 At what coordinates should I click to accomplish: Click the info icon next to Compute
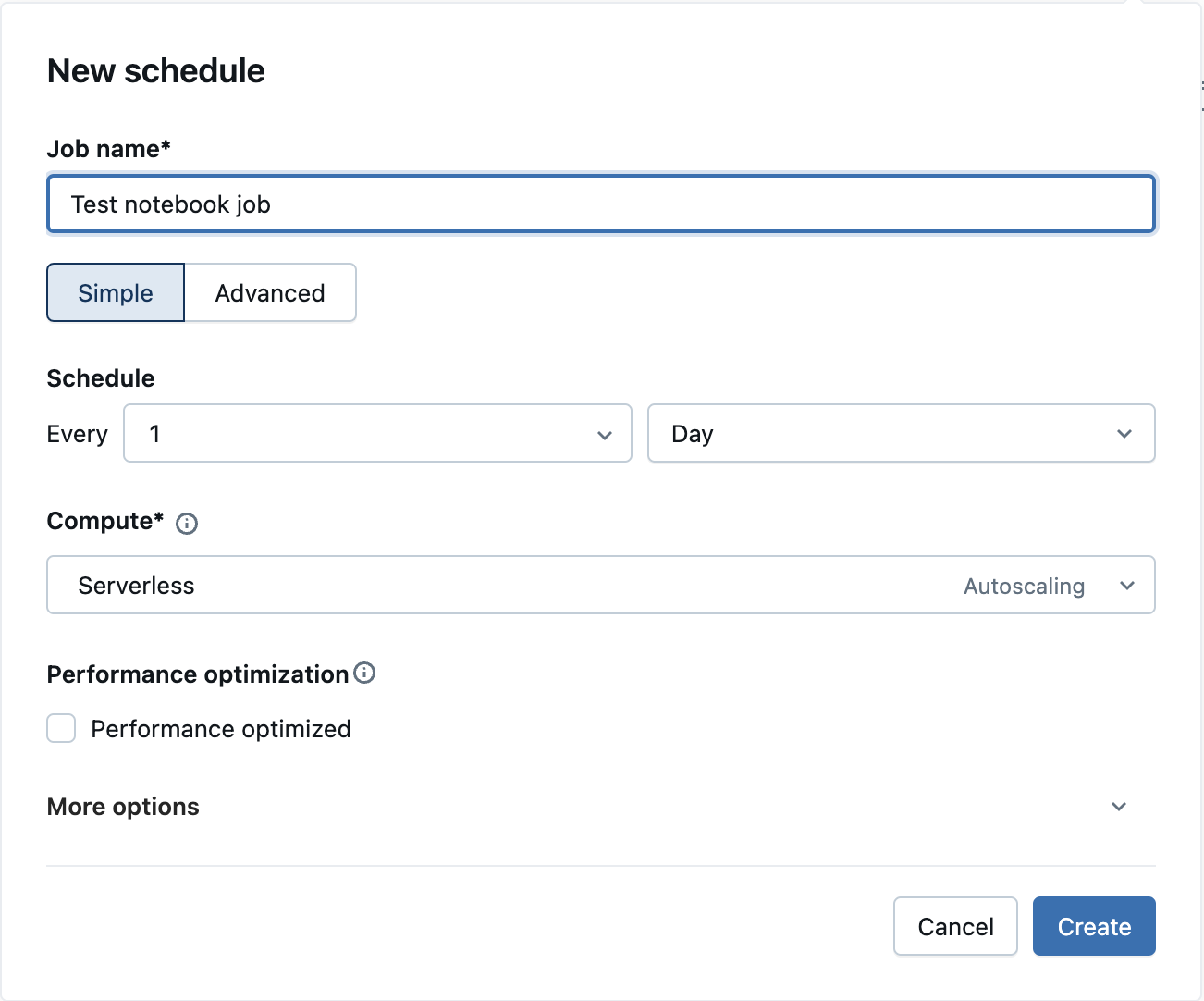pyautogui.click(x=187, y=524)
